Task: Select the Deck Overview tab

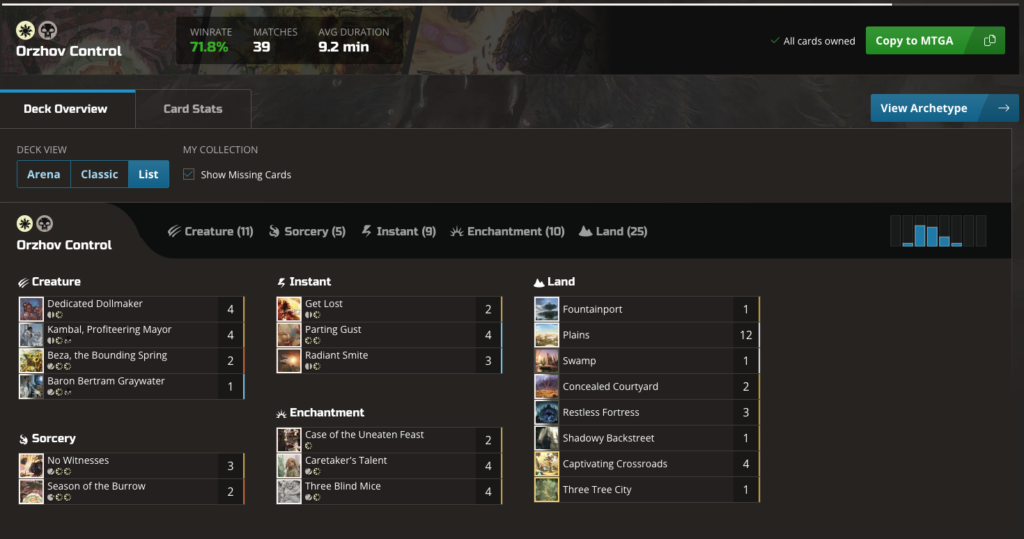Action: (66, 109)
